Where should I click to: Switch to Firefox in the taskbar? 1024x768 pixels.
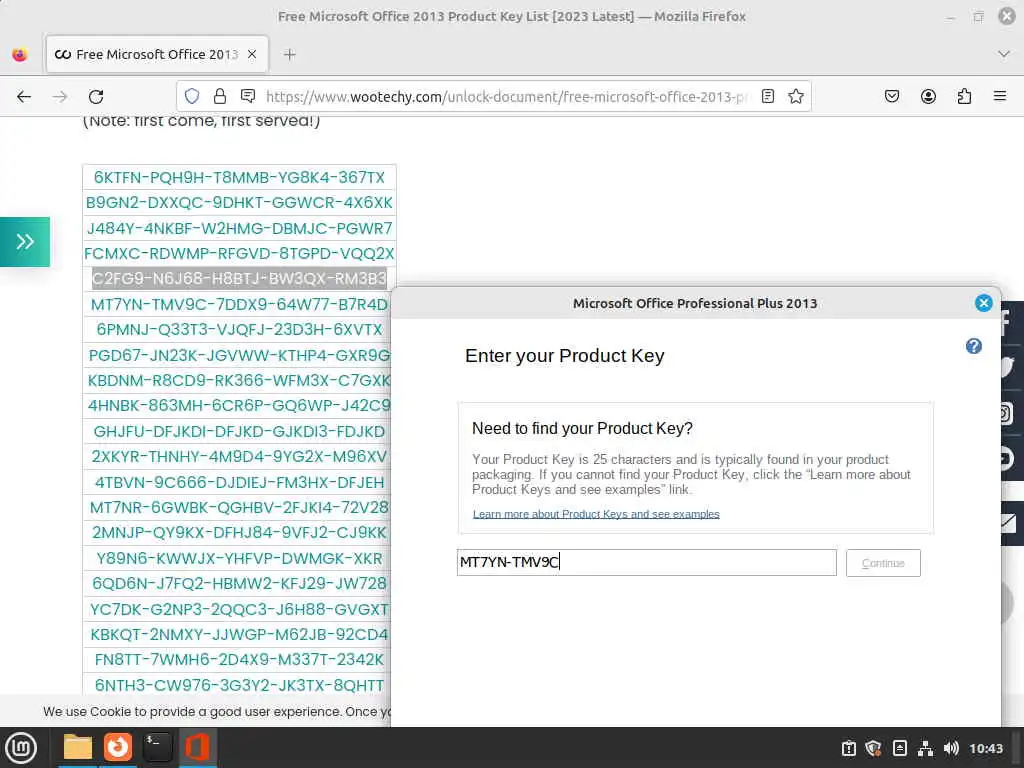[x=118, y=747]
